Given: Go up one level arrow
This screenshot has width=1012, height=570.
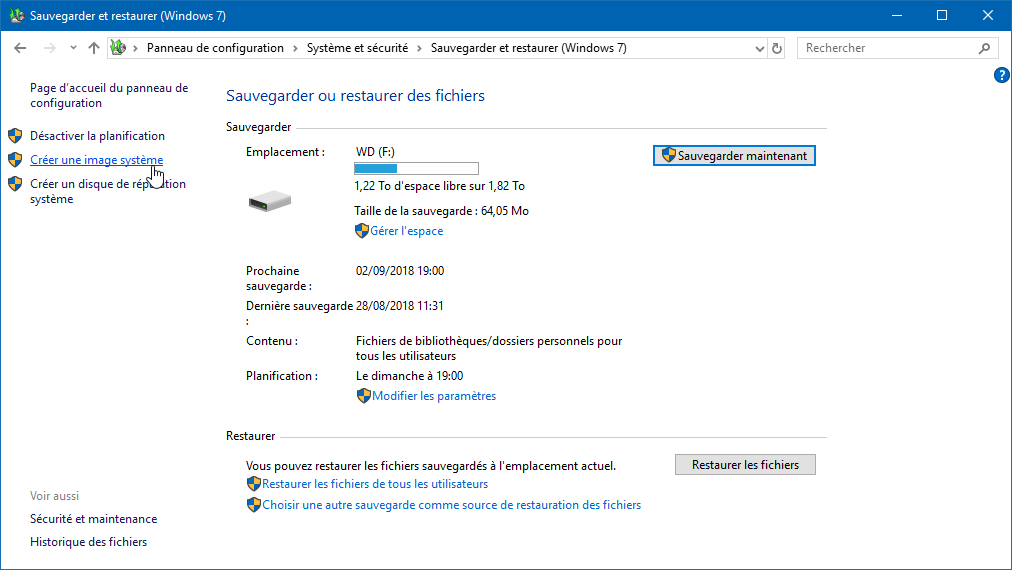Looking at the screenshot, I should 94,48.
